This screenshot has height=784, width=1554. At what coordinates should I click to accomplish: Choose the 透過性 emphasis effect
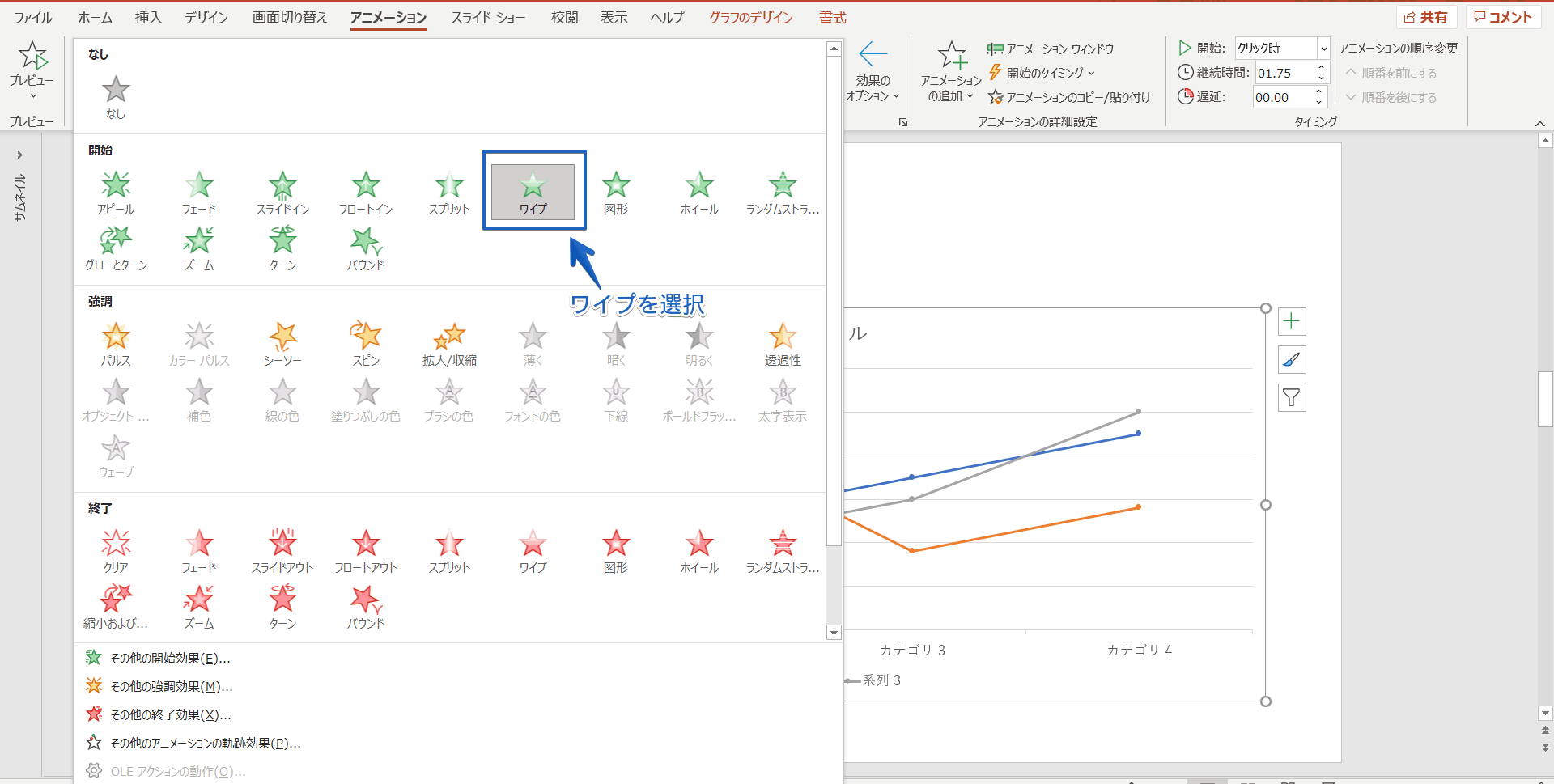783,344
